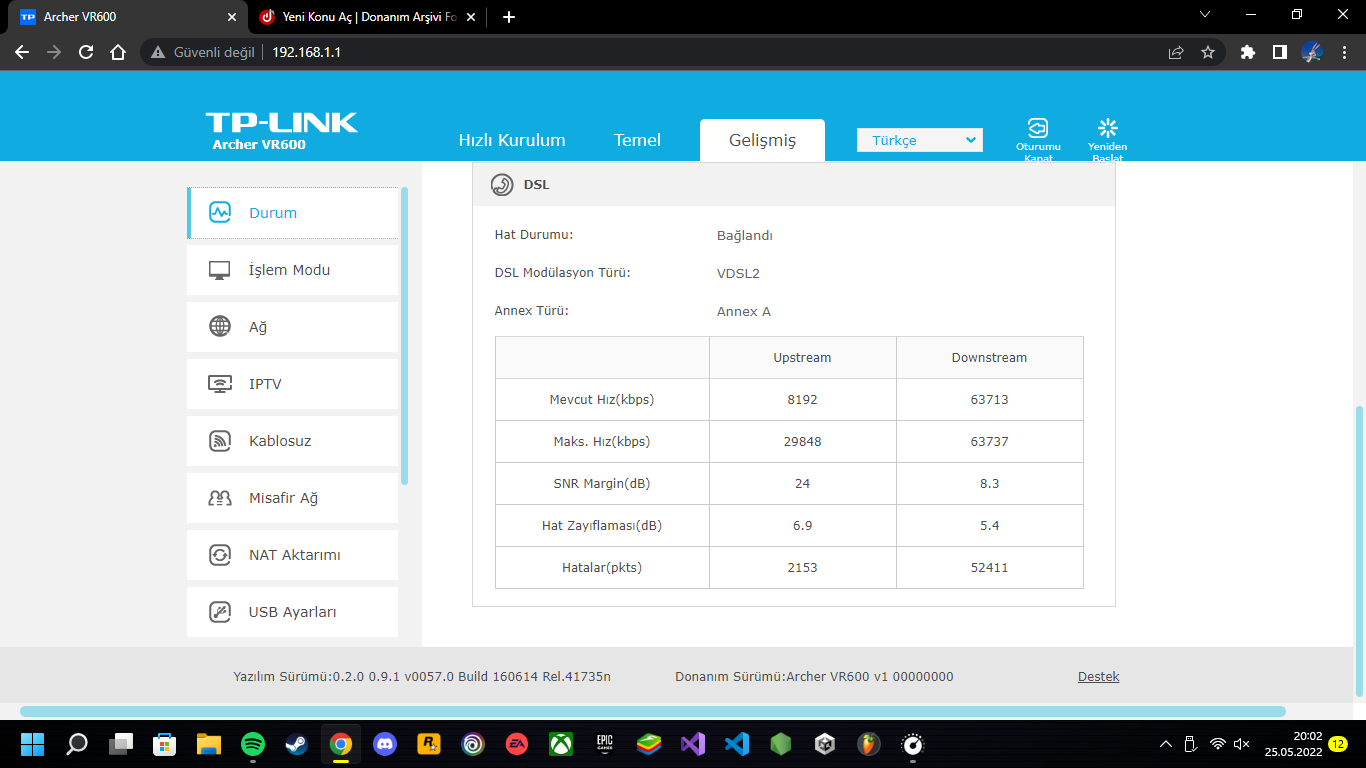Click the upstream max speed value 29848
The width and height of the screenshot is (1366, 768).
802,442
